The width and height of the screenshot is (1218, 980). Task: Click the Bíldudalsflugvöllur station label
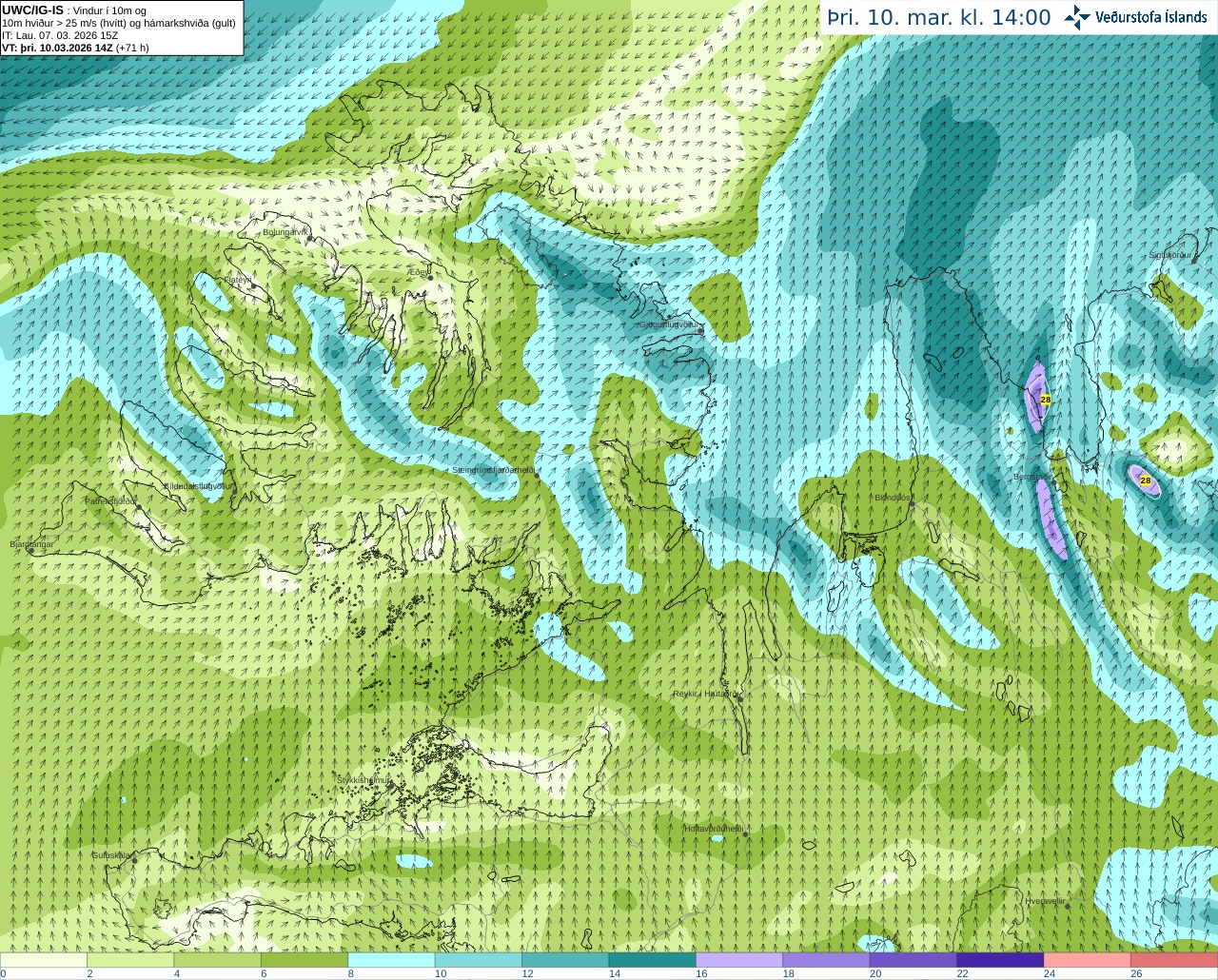click(x=198, y=485)
